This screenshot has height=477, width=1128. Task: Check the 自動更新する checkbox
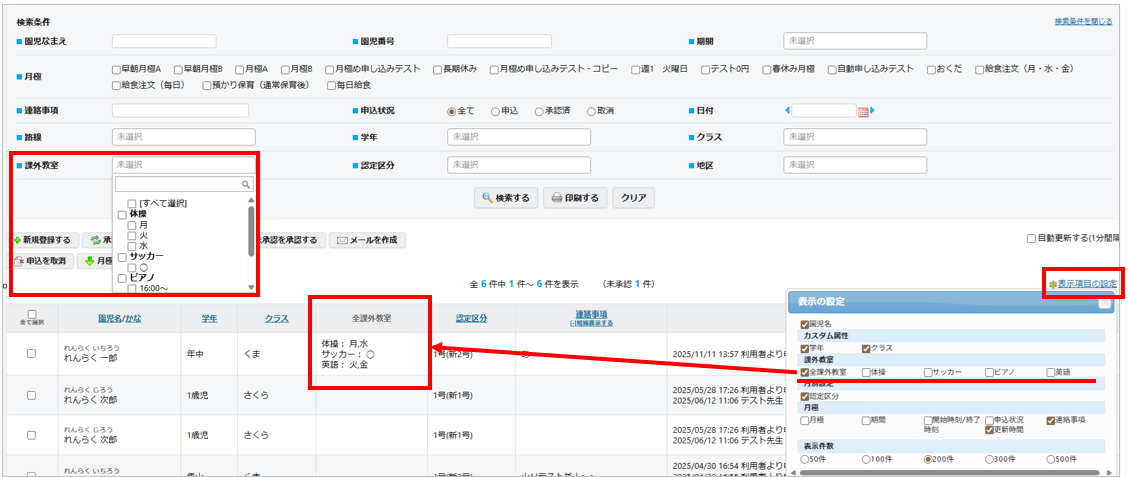point(1031,239)
